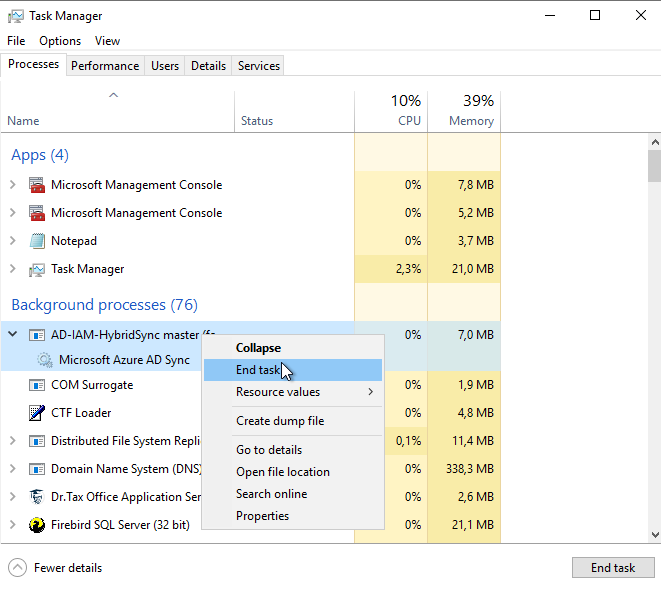Expand the Distributed File System Replication row

[x=13, y=441]
